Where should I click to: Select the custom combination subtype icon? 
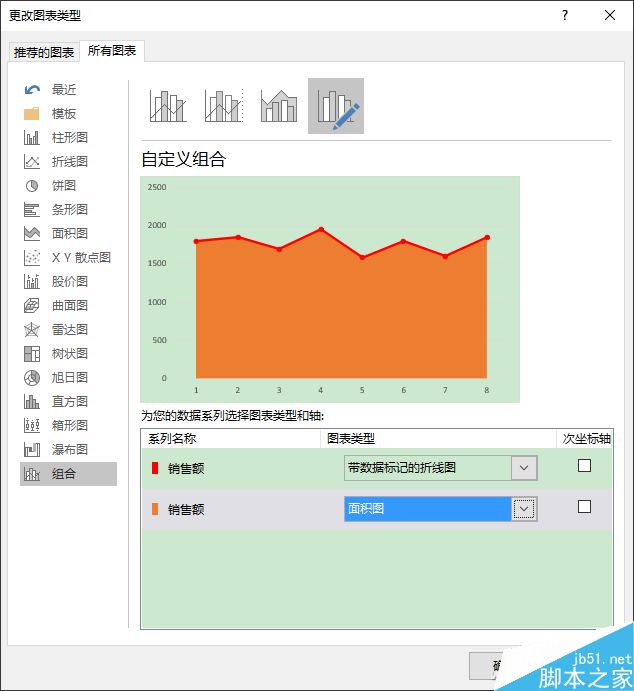pos(336,106)
